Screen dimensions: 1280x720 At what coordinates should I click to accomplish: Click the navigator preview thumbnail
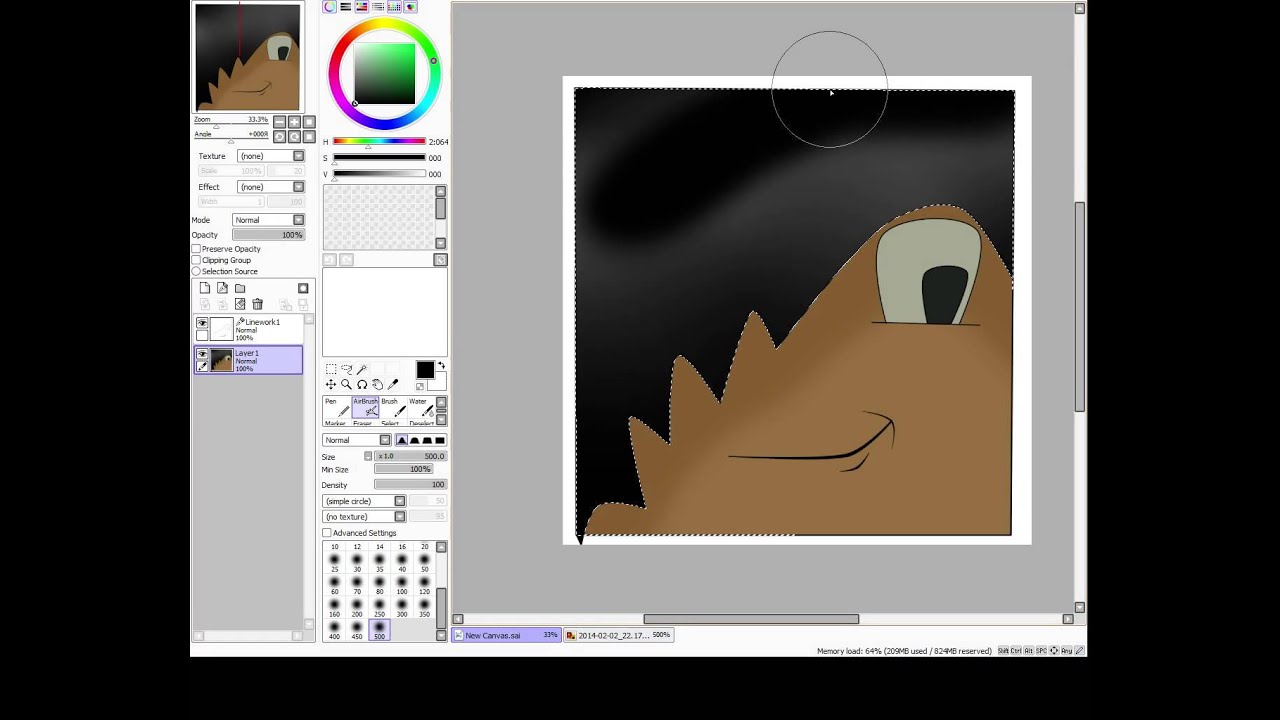(x=247, y=57)
